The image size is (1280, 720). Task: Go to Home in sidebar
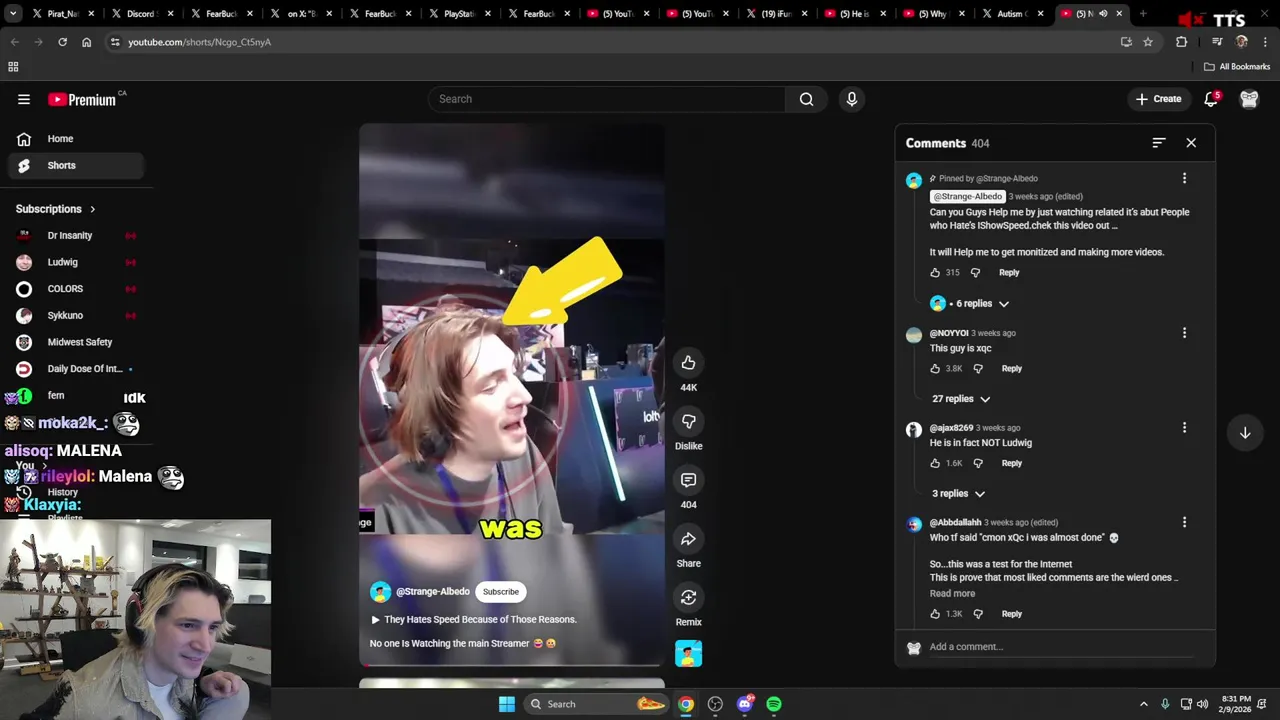75,139
